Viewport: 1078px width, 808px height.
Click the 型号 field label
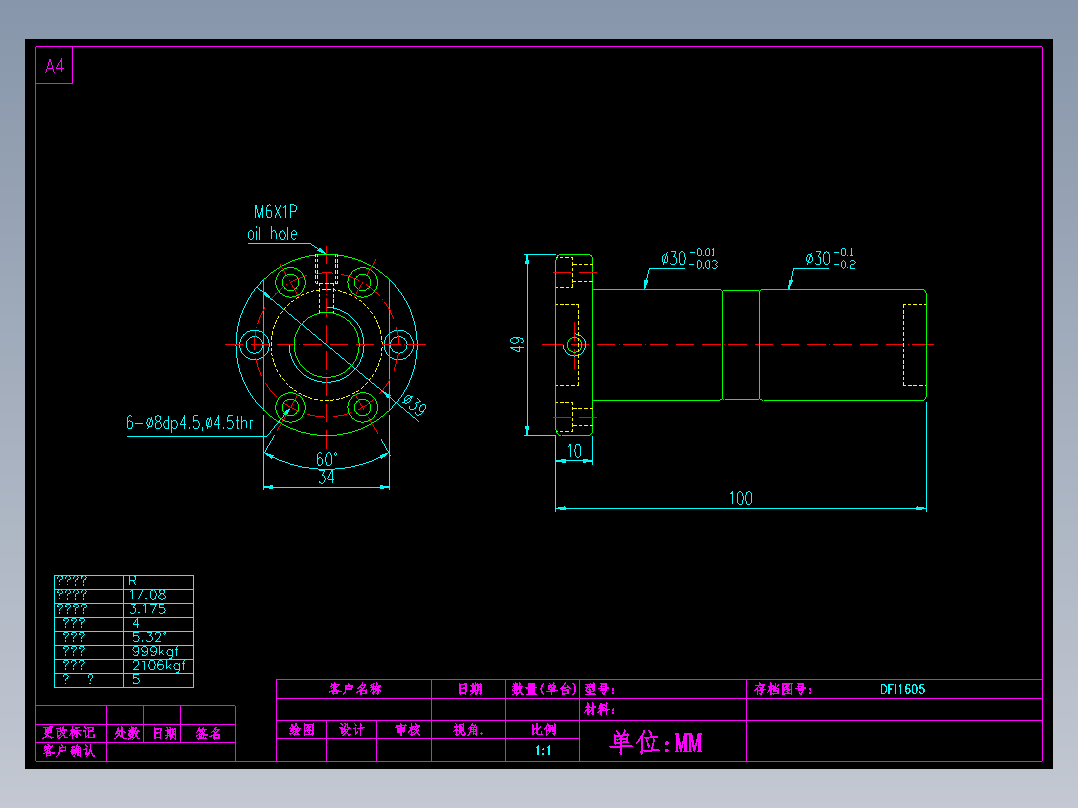click(600, 689)
